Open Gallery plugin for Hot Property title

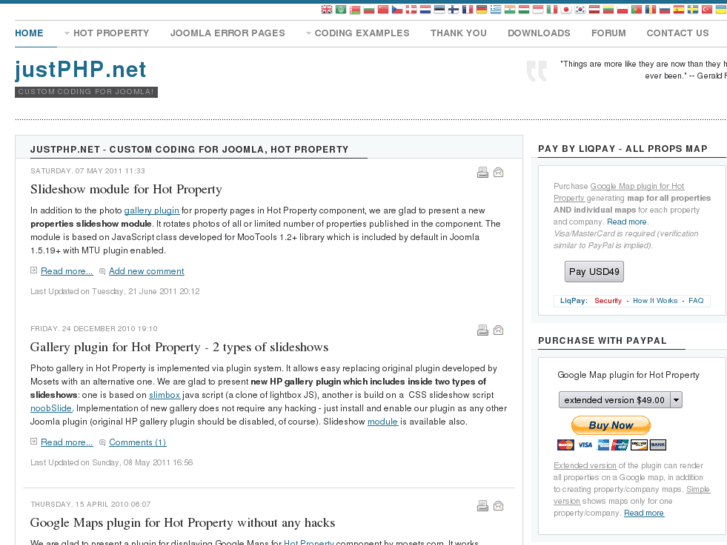coord(179,347)
